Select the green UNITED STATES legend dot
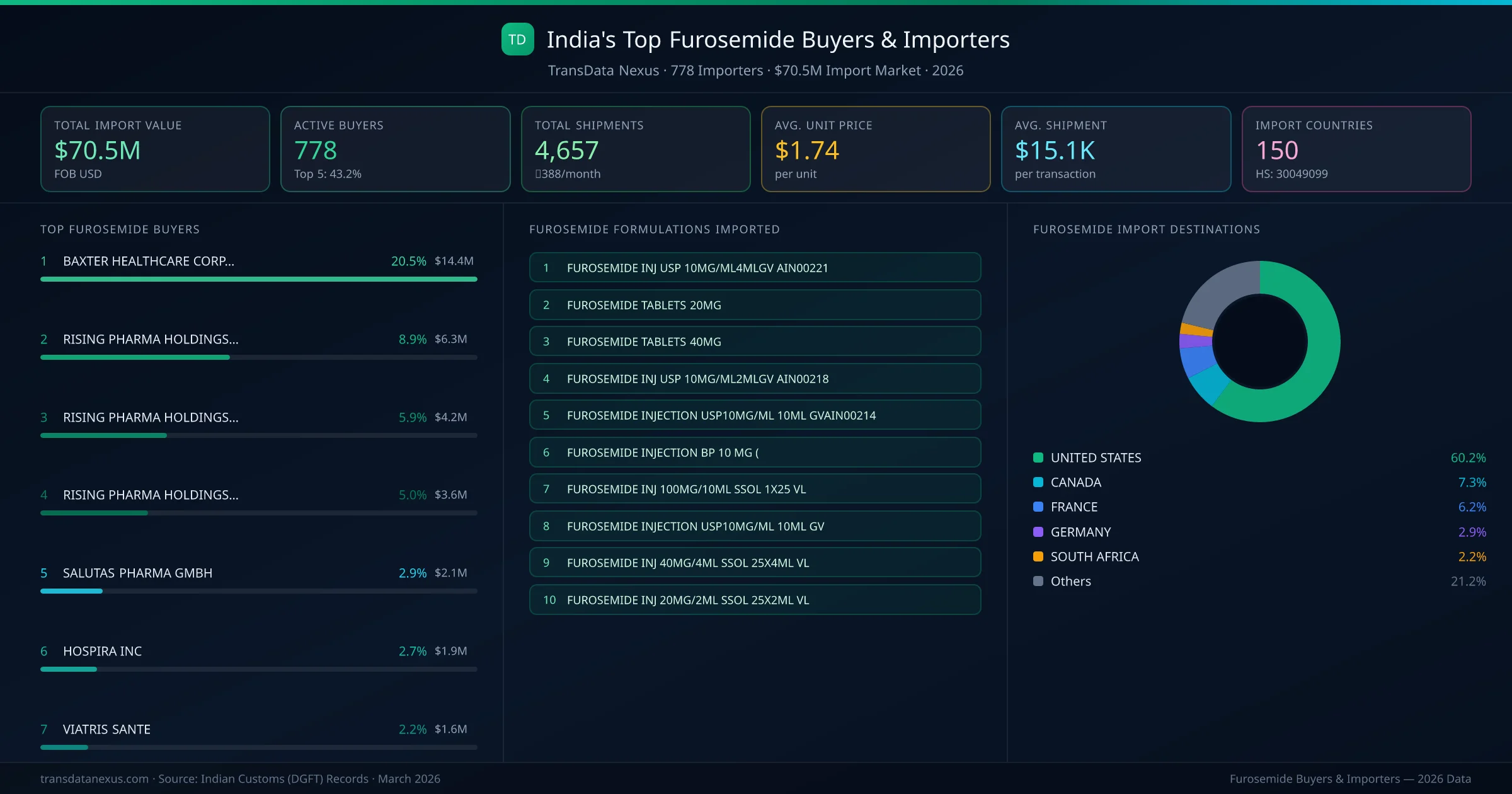Screen dimensions: 1512x794 [1037, 457]
